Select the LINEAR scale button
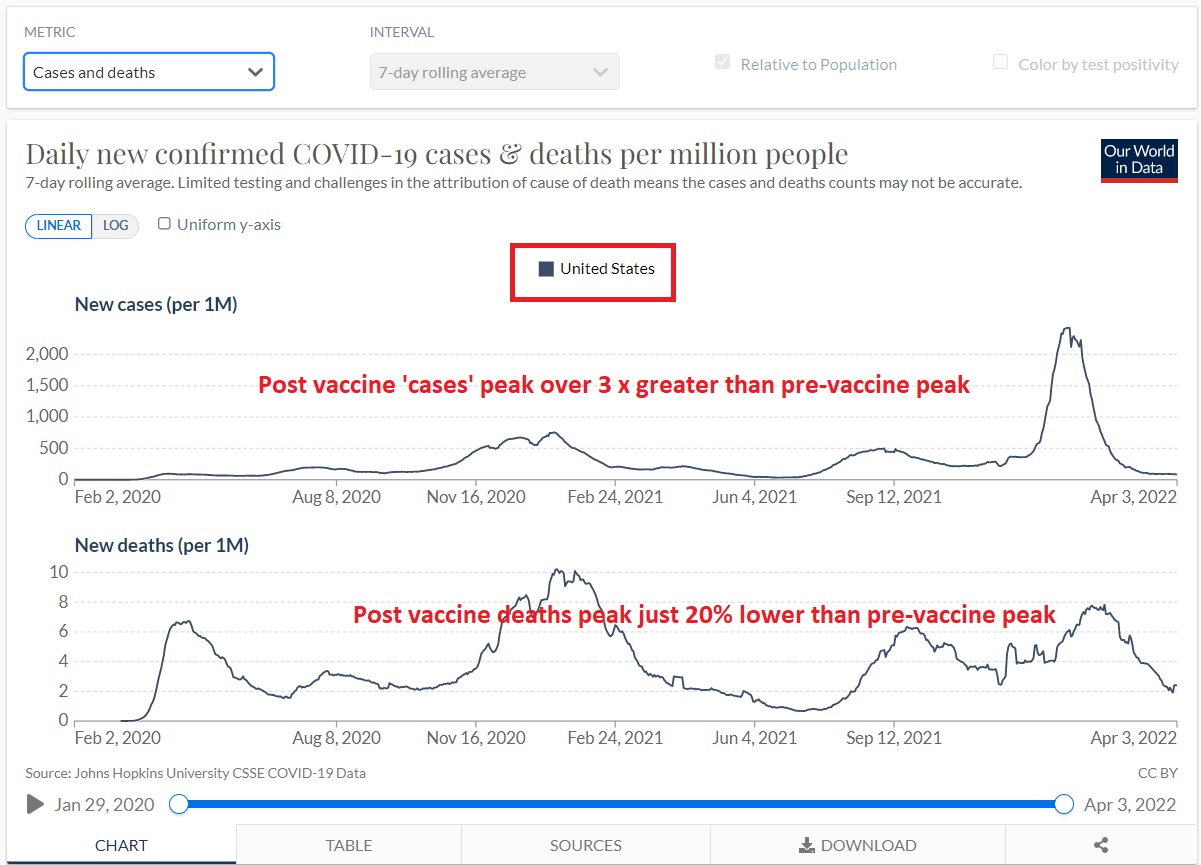 pos(59,225)
